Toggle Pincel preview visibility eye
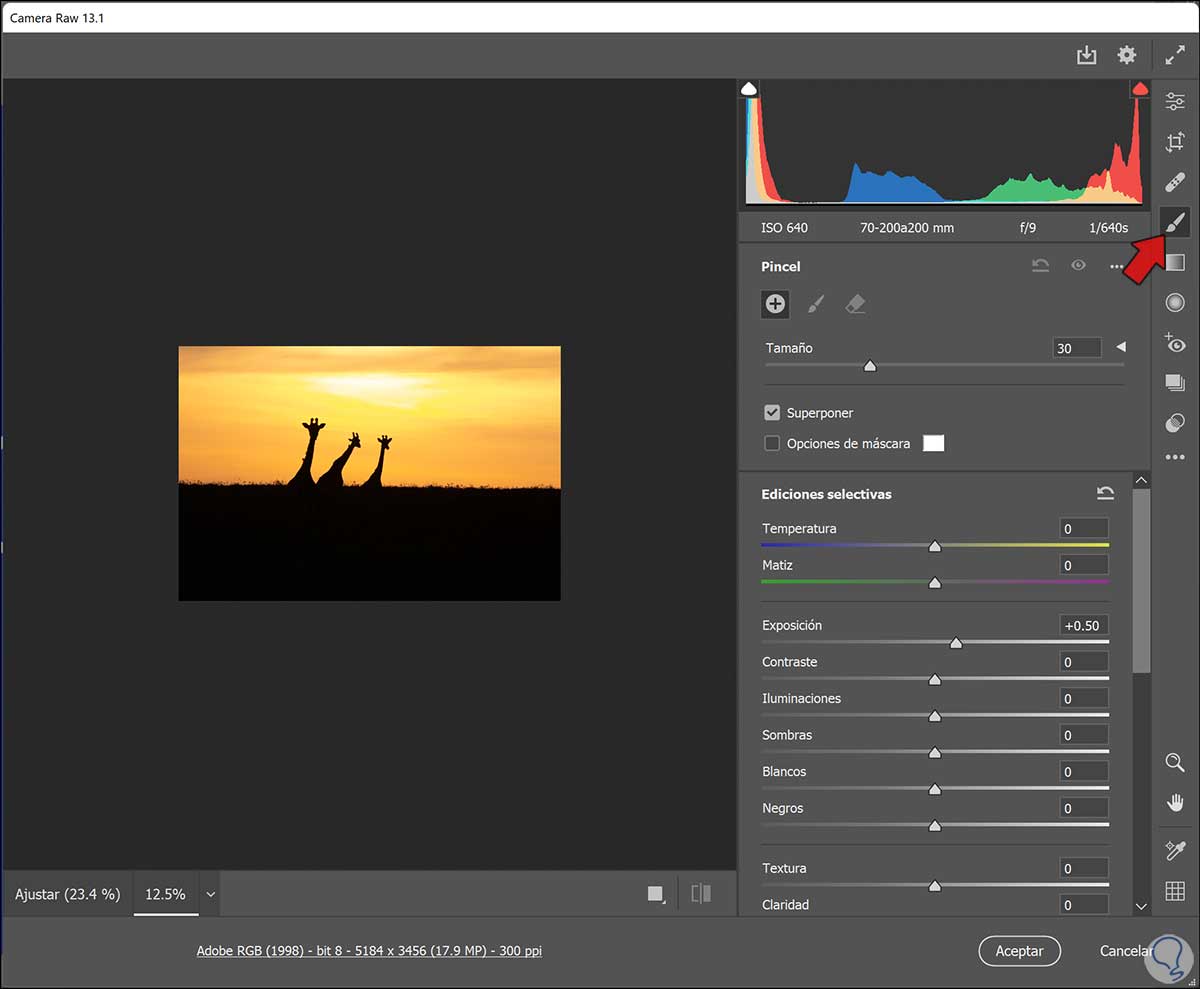 (1078, 266)
